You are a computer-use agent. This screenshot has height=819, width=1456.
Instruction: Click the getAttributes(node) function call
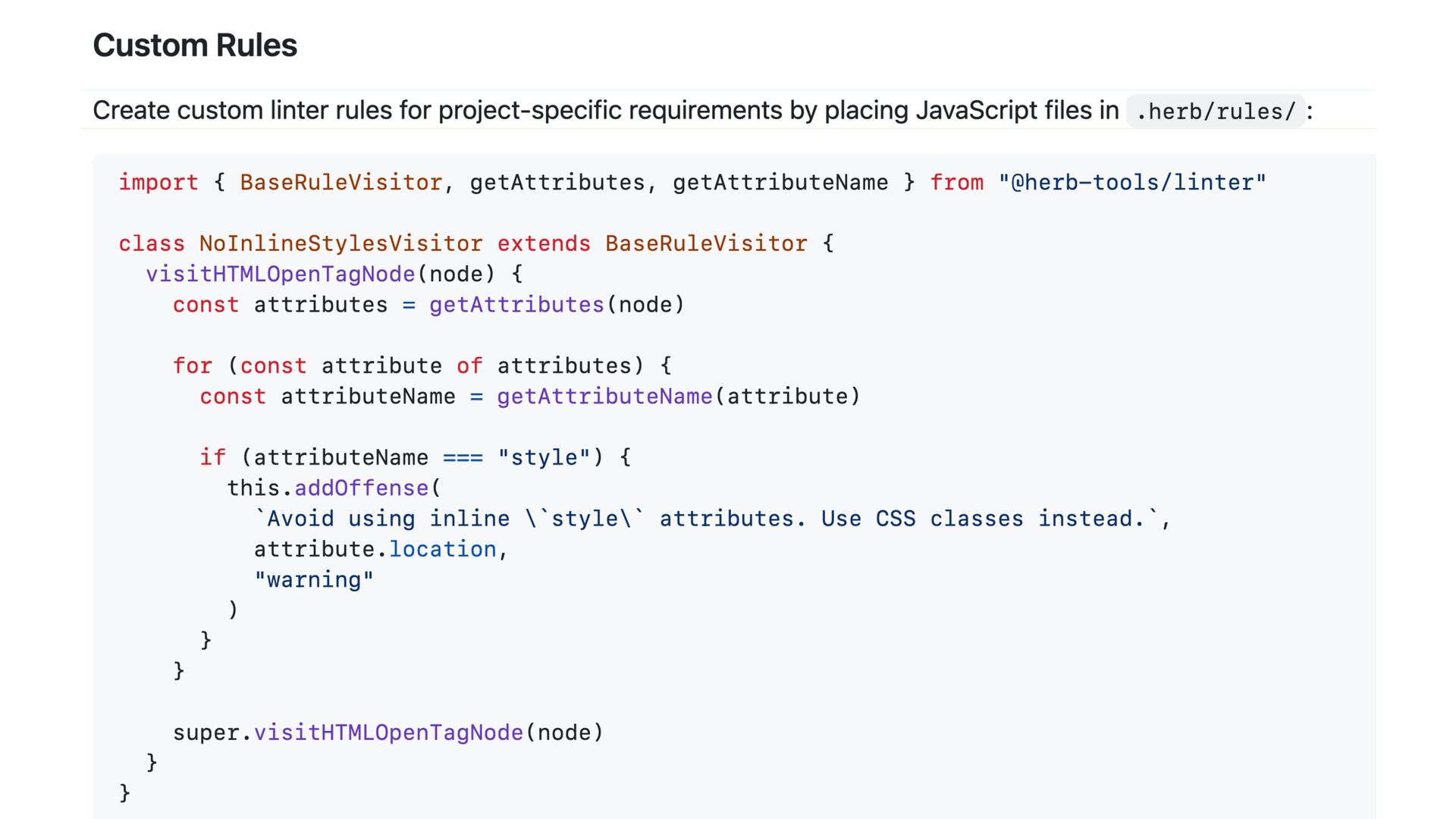pos(556,305)
